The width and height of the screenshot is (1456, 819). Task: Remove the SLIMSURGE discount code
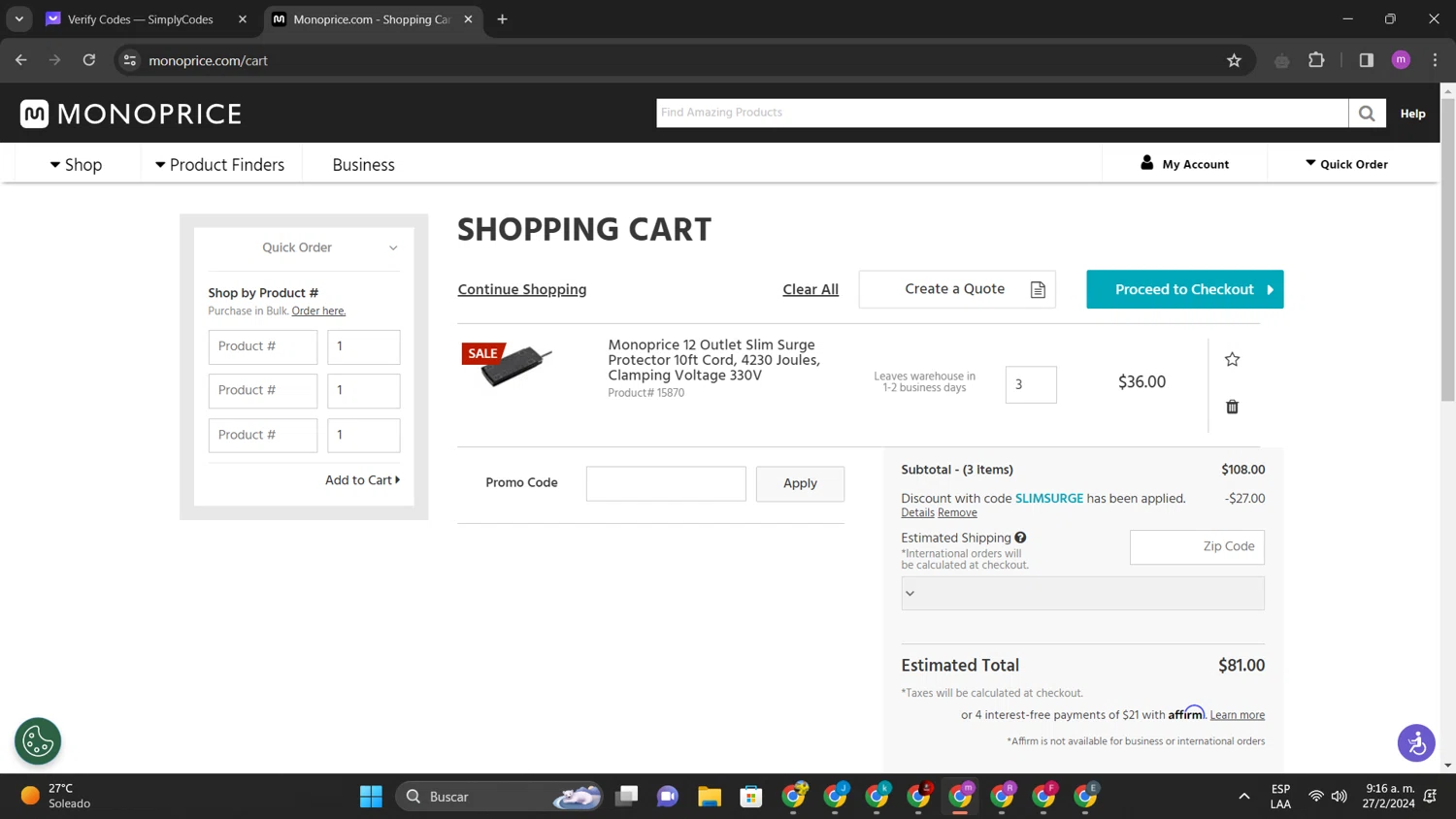click(957, 512)
